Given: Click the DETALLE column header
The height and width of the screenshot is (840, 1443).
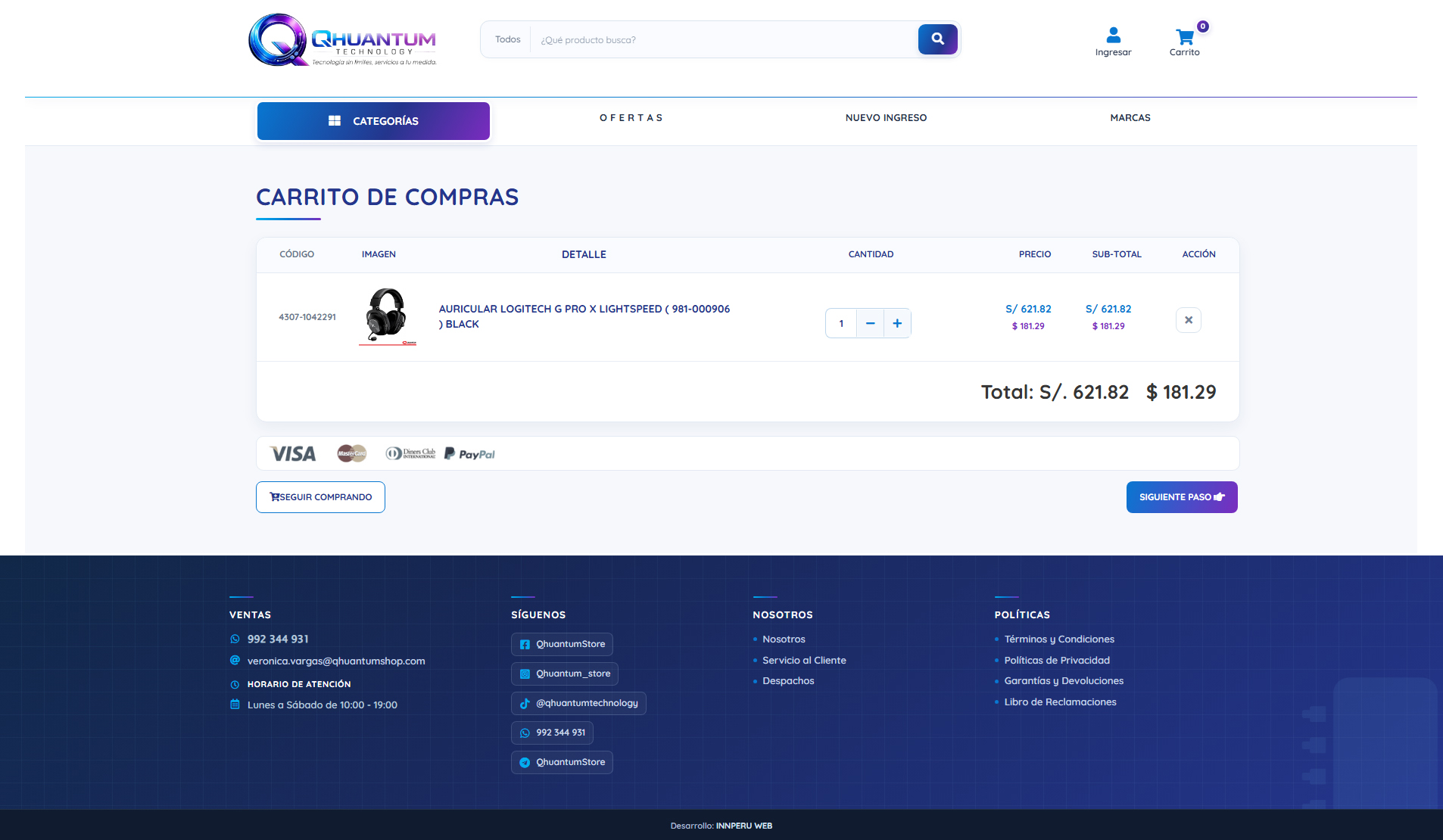Looking at the screenshot, I should pos(584,255).
